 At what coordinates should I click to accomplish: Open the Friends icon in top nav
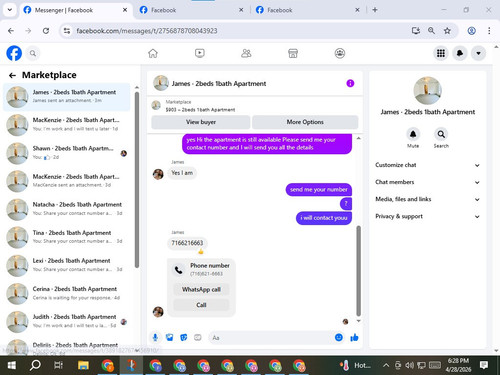(246, 53)
